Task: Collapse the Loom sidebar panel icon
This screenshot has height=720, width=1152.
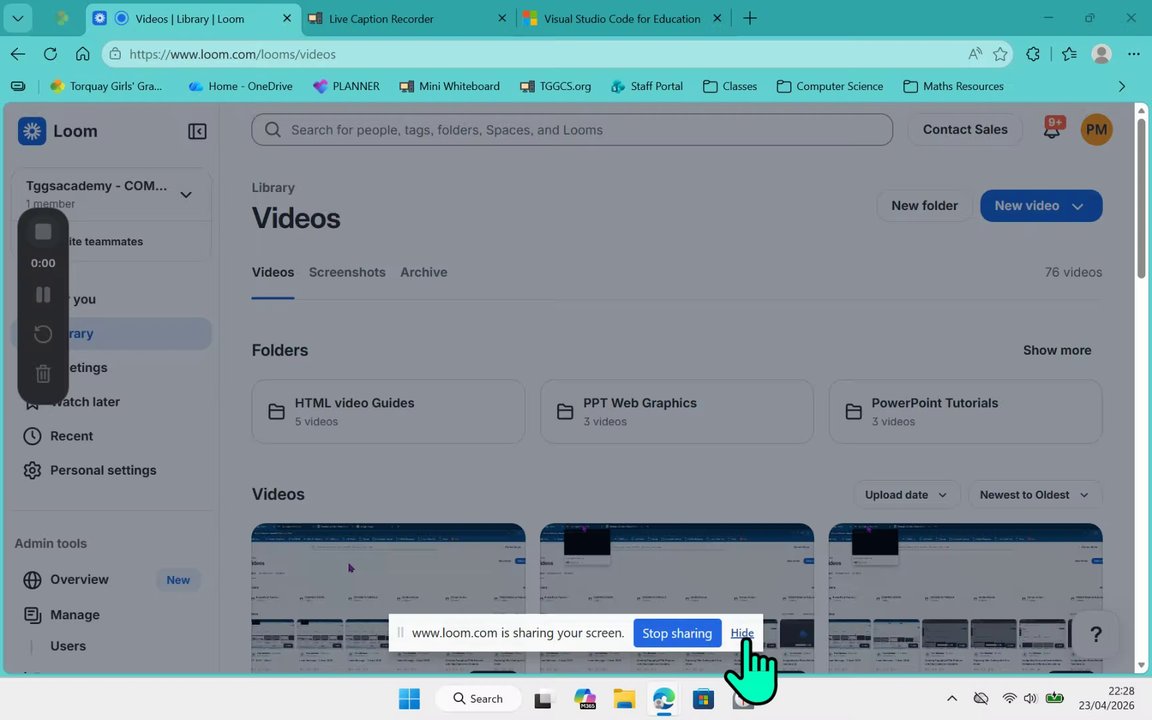Action: click(x=197, y=132)
